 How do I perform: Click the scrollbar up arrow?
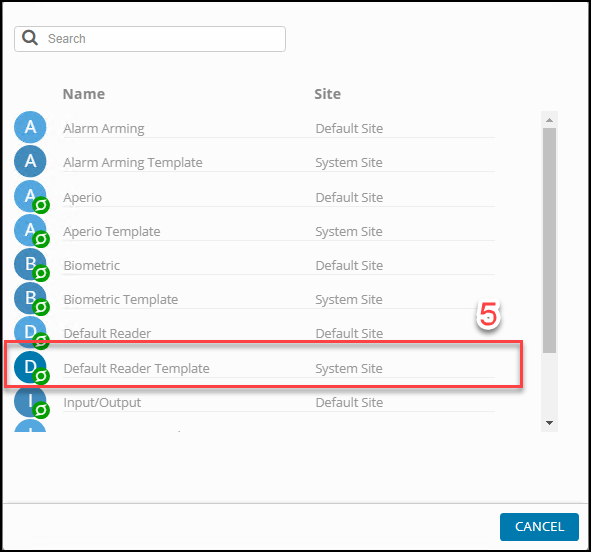click(x=549, y=120)
